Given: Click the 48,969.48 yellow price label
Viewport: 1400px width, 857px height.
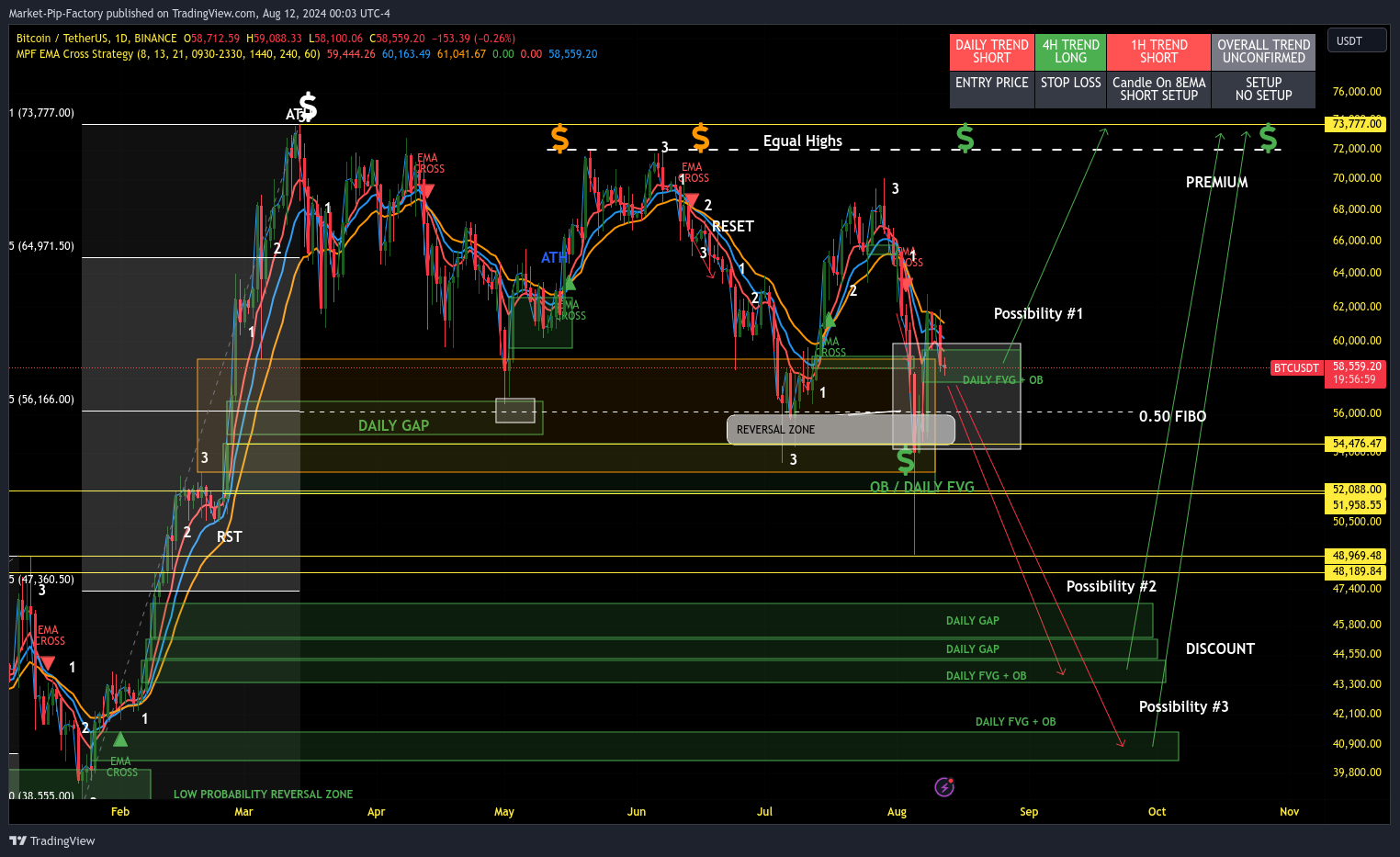Looking at the screenshot, I should (x=1357, y=556).
